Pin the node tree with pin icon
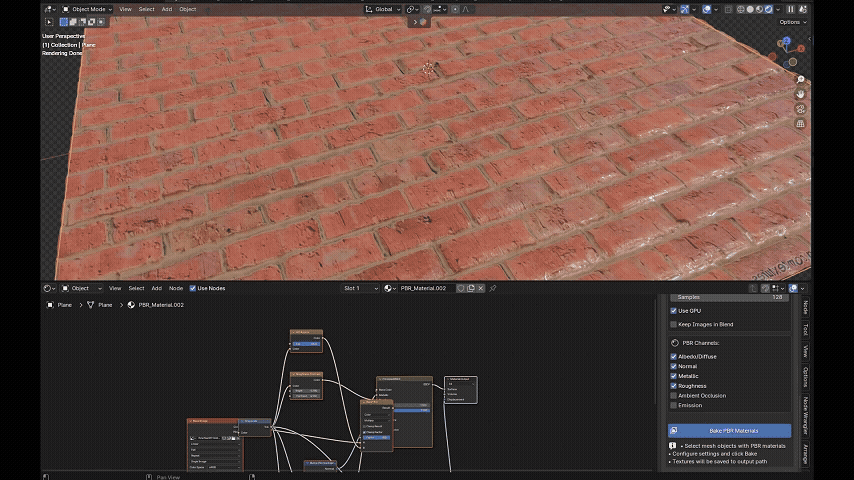This screenshot has height=480, width=854. pyautogui.click(x=493, y=288)
